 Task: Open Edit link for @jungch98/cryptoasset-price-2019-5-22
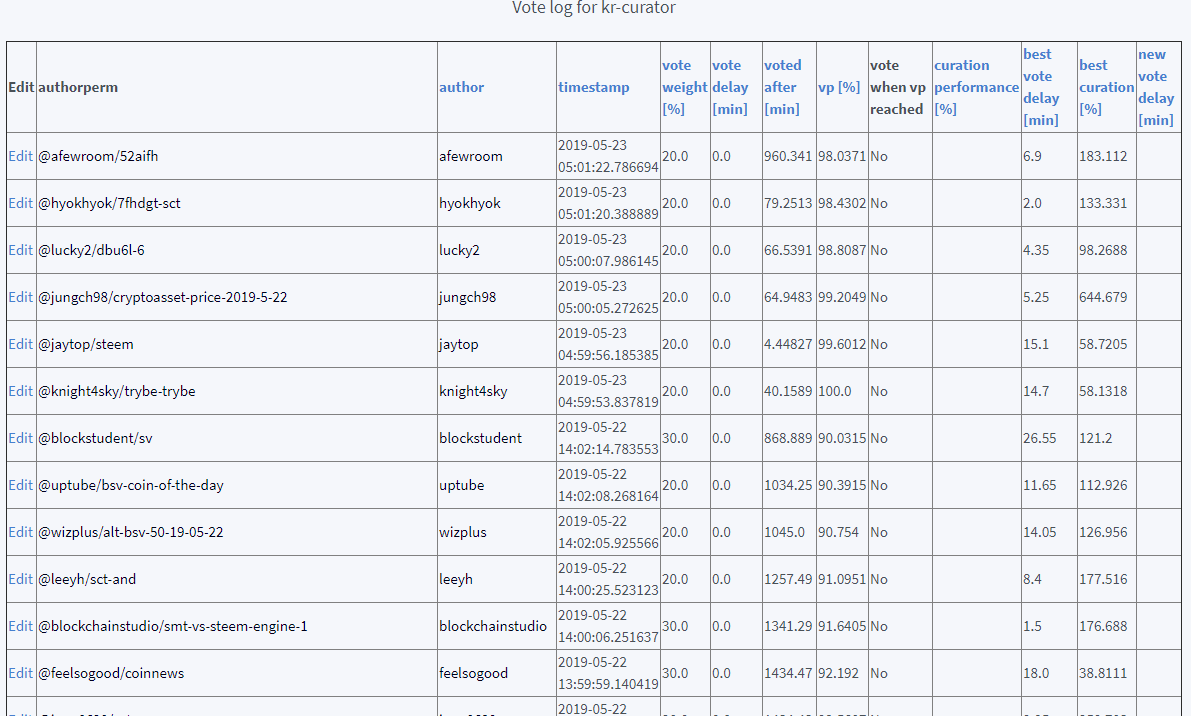coord(21,298)
